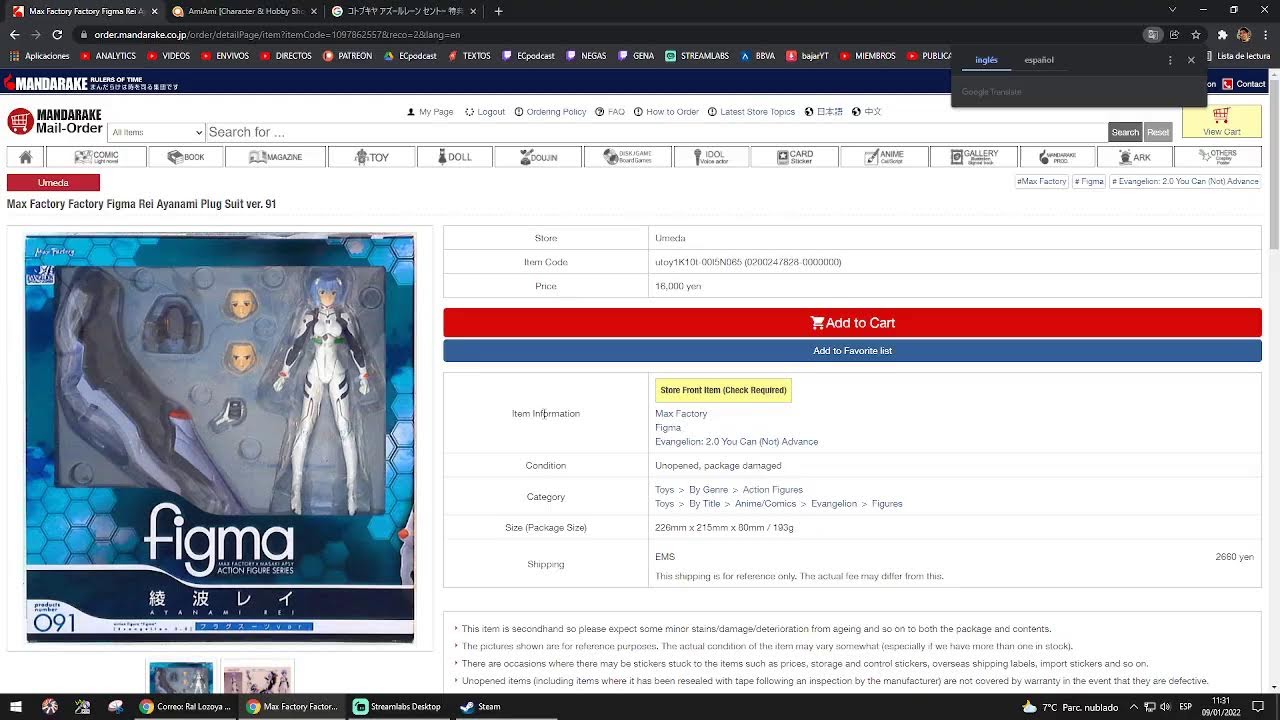Open the COMIC category
The width and height of the screenshot is (1280, 720).
pyautogui.click(x=96, y=157)
